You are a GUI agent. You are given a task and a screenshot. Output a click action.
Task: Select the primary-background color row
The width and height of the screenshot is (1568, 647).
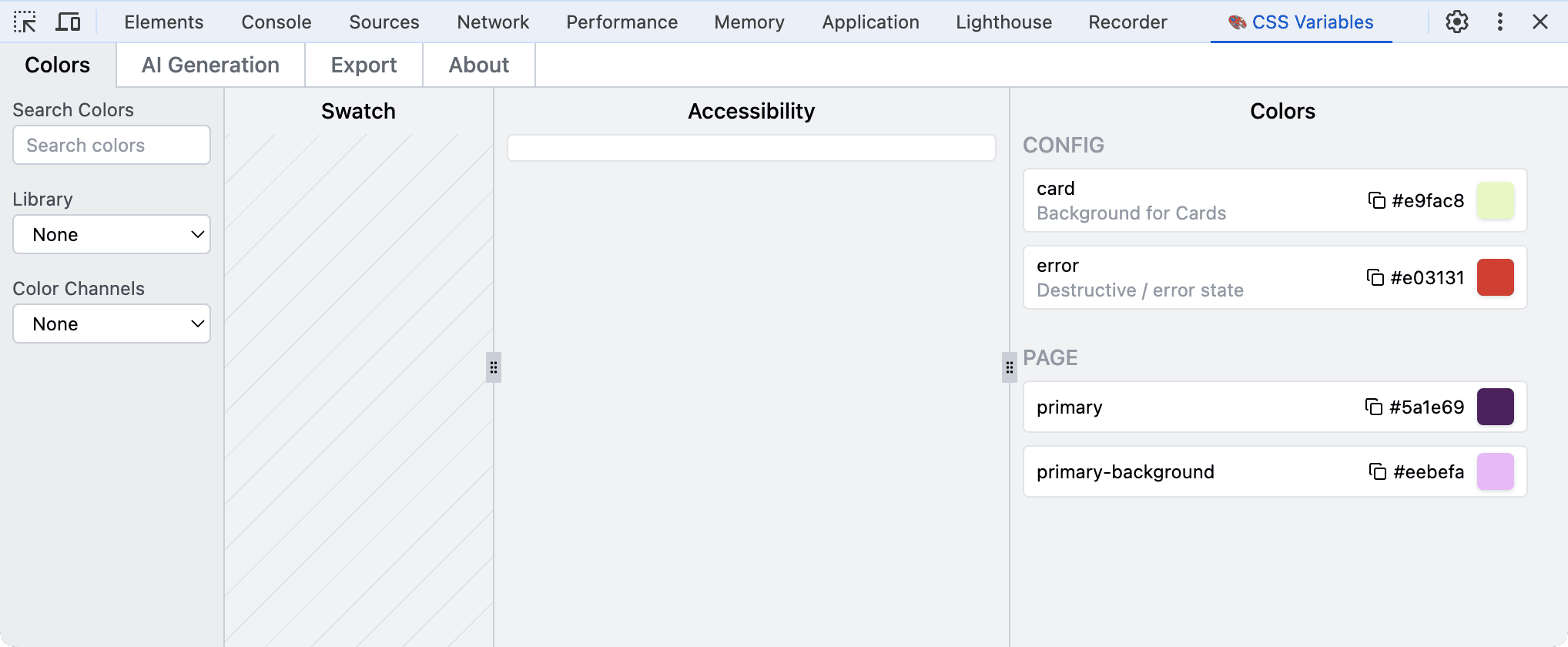click(x=1186, y=471)
